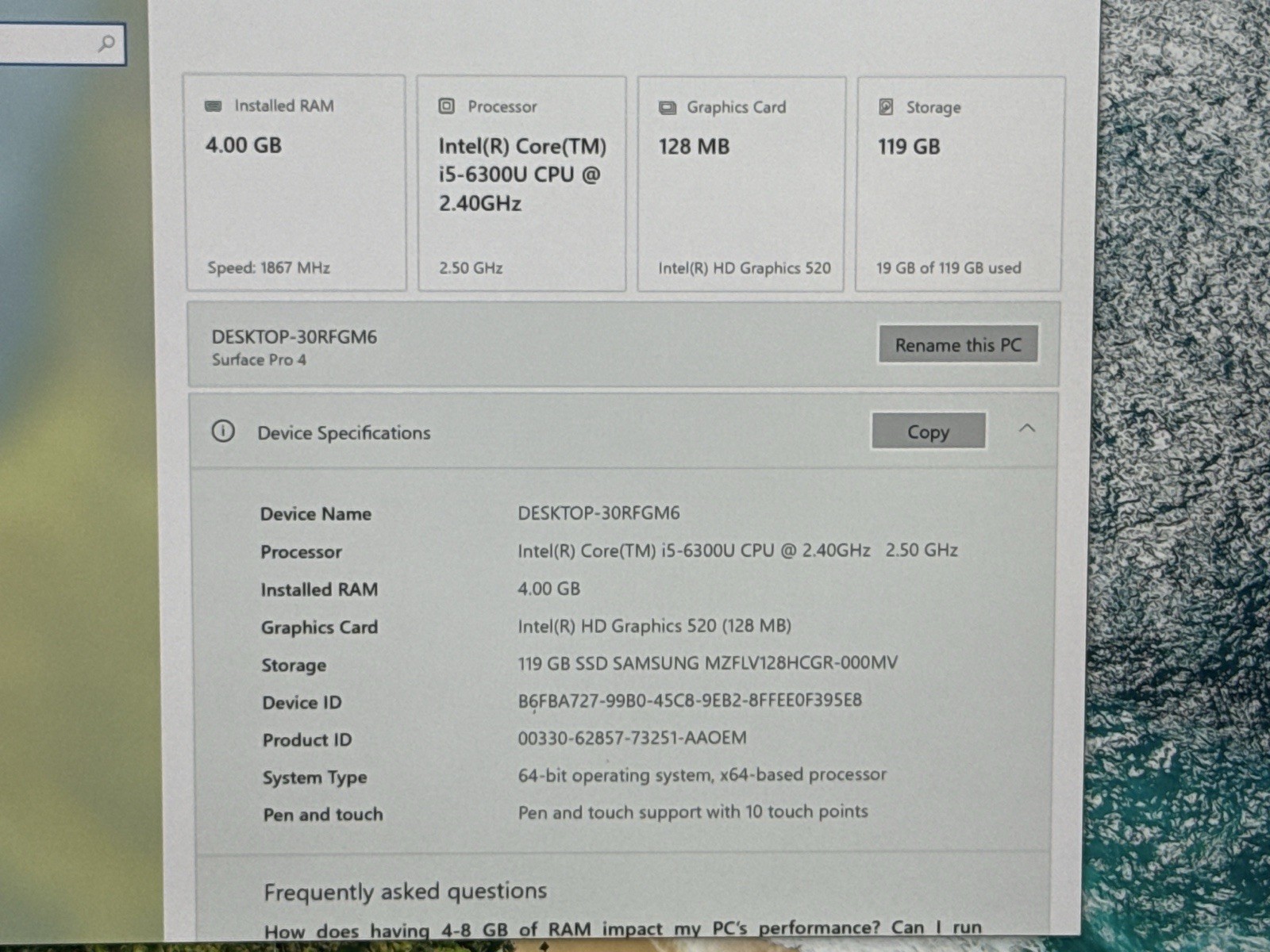Click the System Type label
This screenshot has width=1270, height=952.
(314, 778)
